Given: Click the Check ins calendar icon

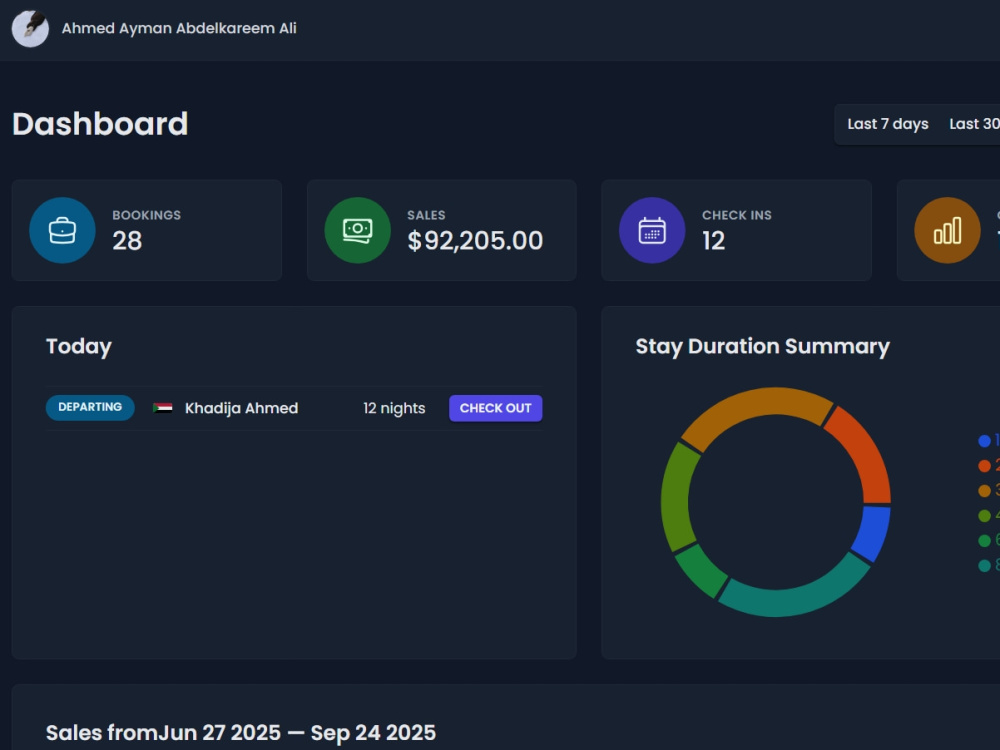Looking at the screenshot, I should (652, 230).
